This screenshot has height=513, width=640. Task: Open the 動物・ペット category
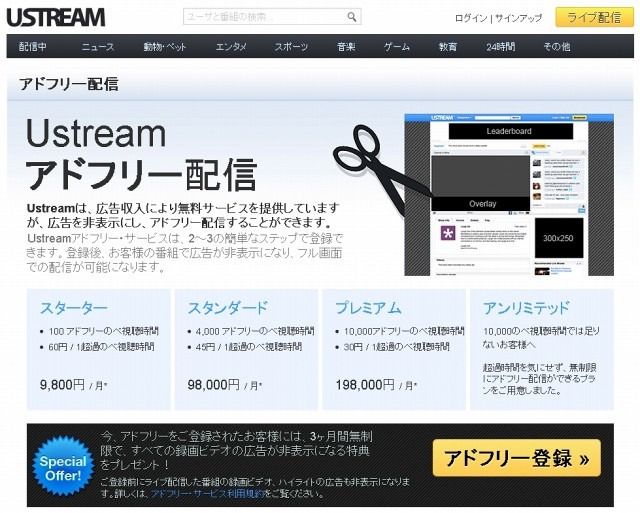point(165,47)
